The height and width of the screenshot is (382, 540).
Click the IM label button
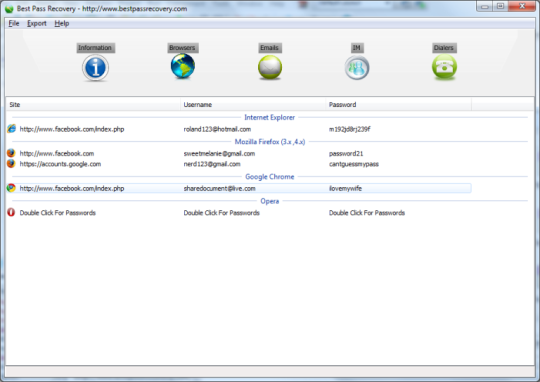357,48
